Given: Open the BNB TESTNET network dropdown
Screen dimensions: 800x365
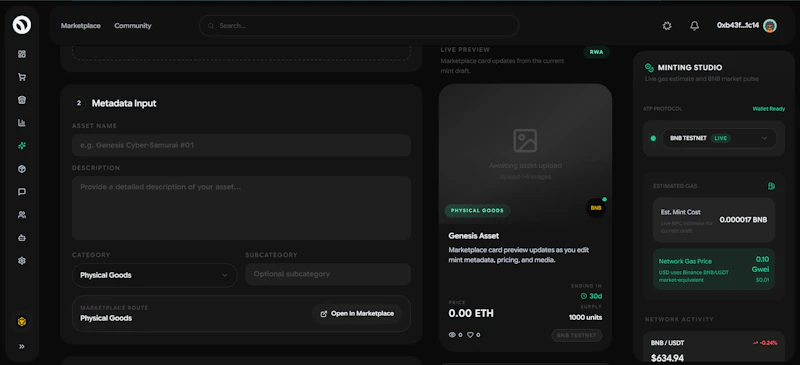Looking at the screenshot, I should [x=719, y=138].
